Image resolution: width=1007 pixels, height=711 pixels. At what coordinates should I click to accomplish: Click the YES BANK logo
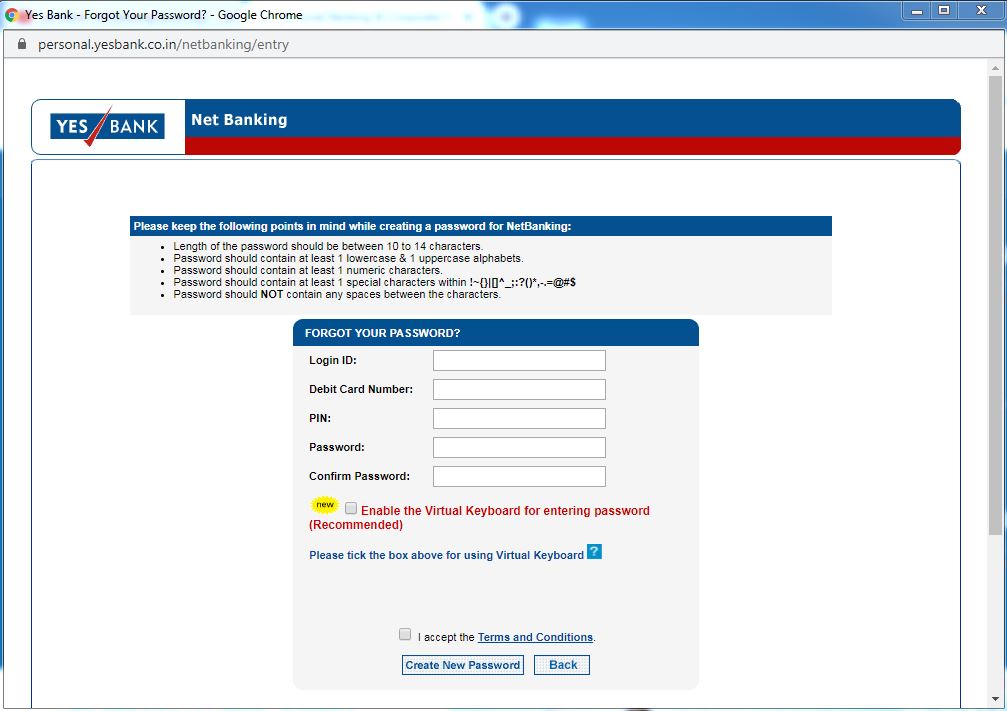(x=106, y=126)
